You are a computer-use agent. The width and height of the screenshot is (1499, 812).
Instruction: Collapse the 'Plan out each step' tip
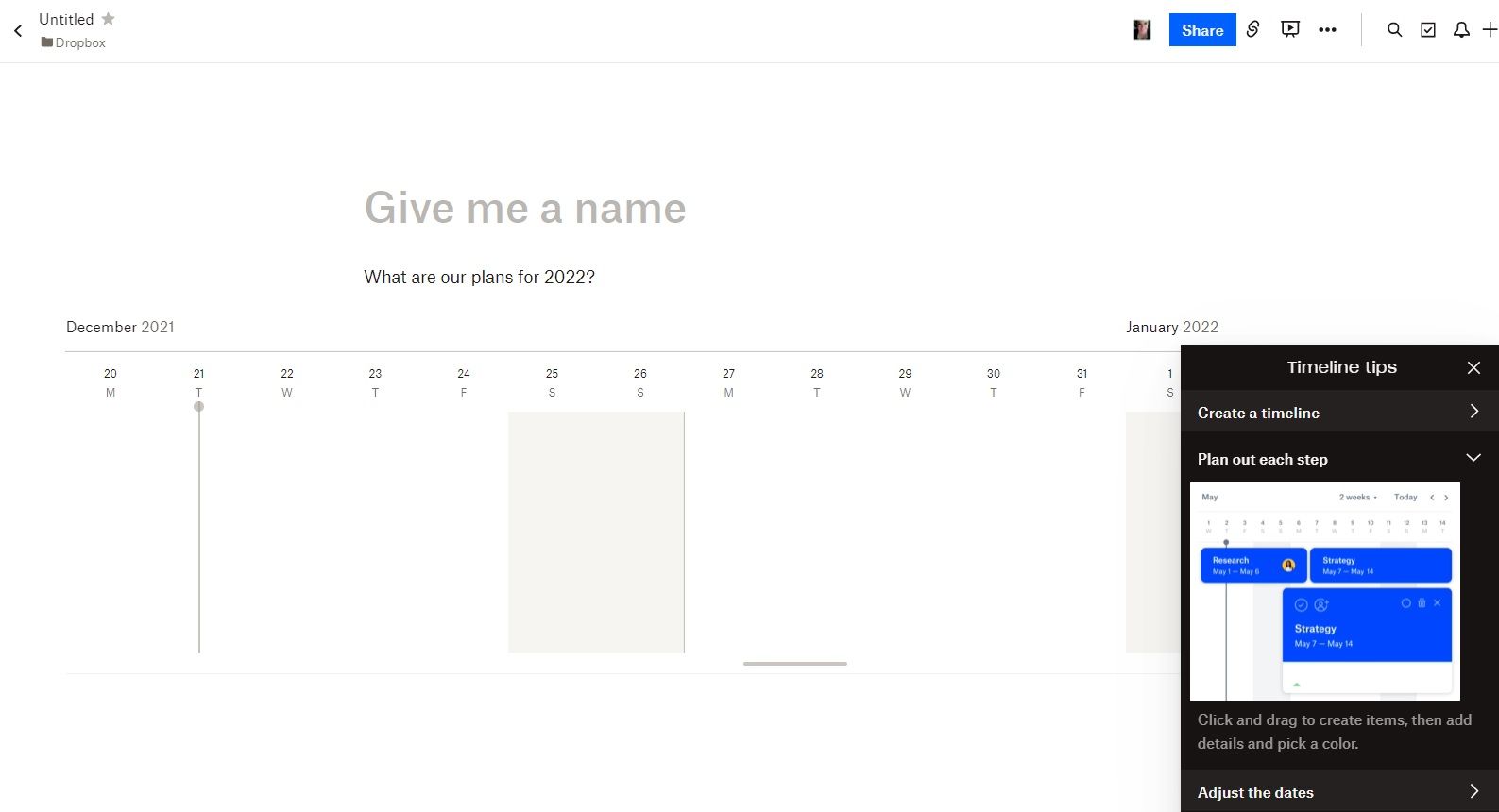[1338, 459]
